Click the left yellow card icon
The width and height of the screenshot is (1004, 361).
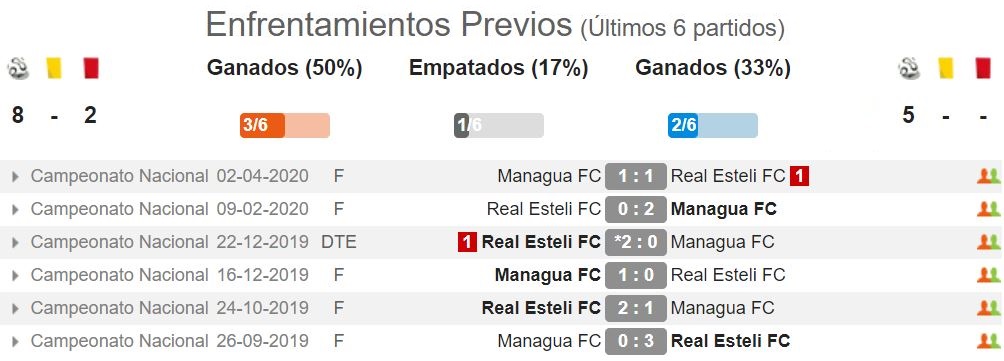point(54,68)
